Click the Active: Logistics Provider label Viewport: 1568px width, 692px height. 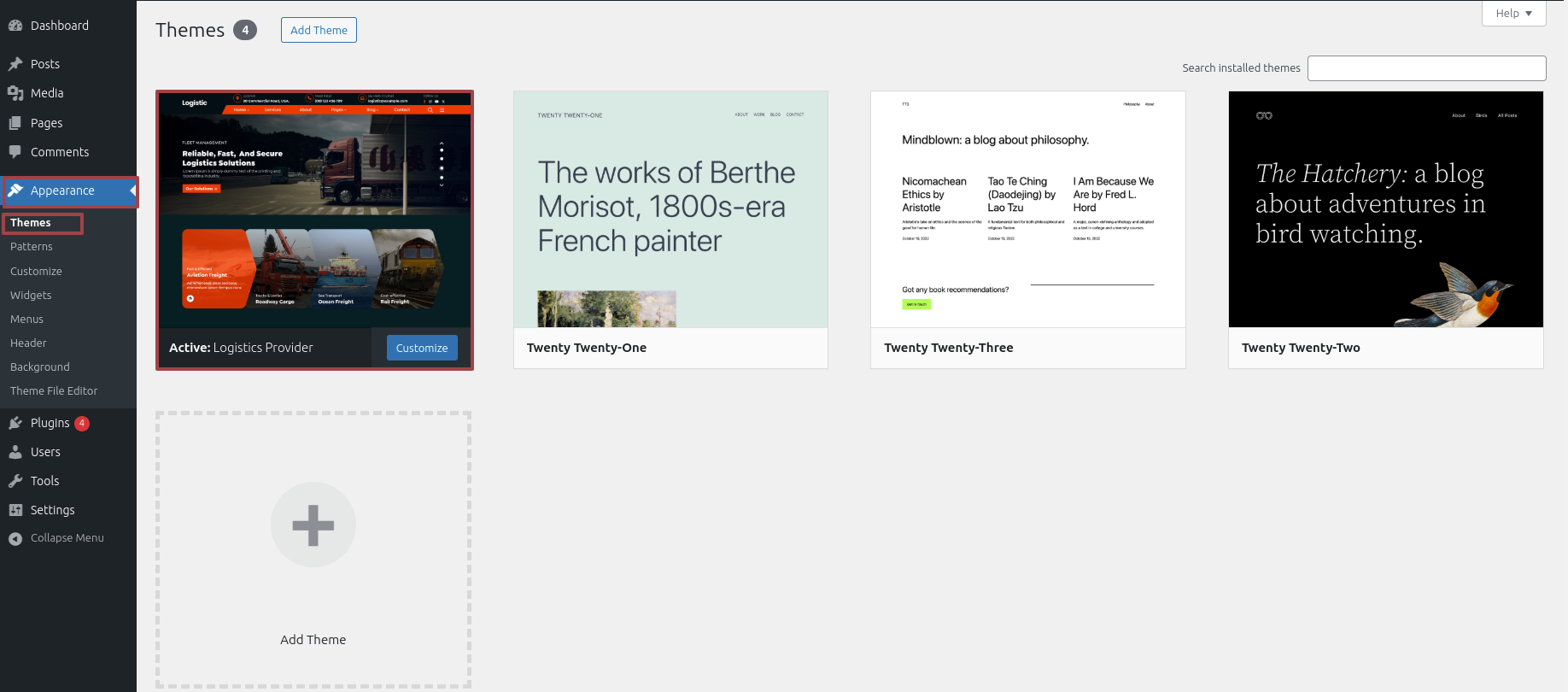point(241,348)
